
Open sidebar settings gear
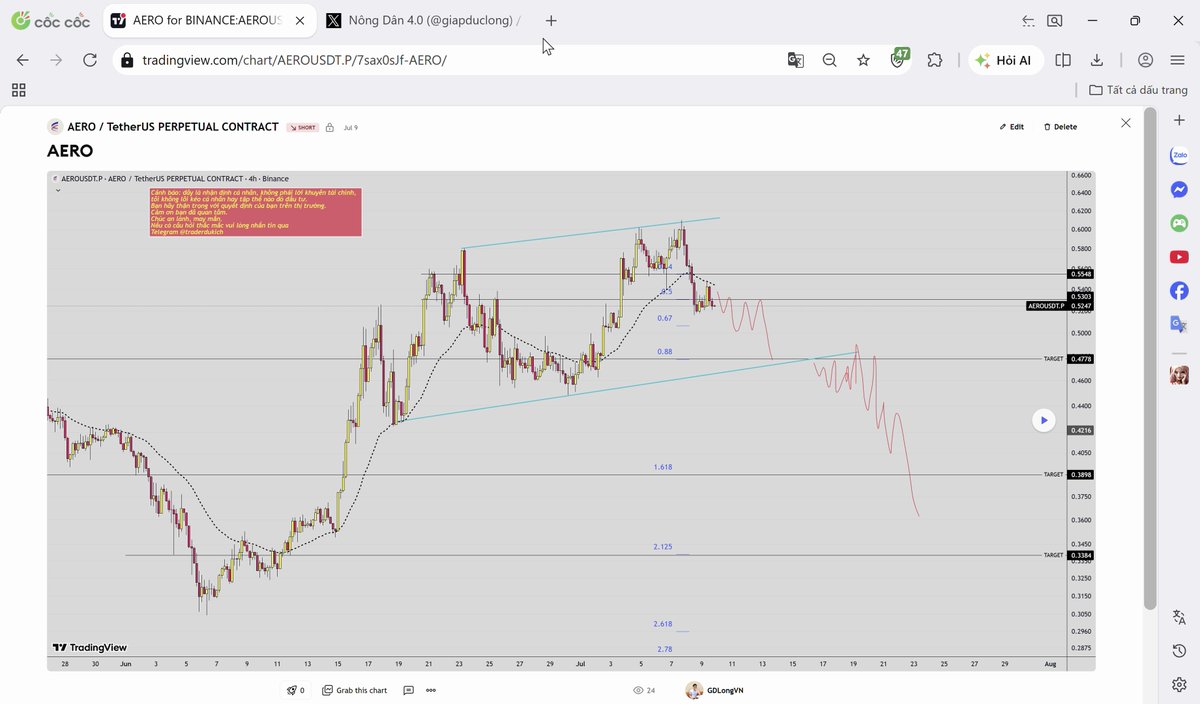point(1179,684)
